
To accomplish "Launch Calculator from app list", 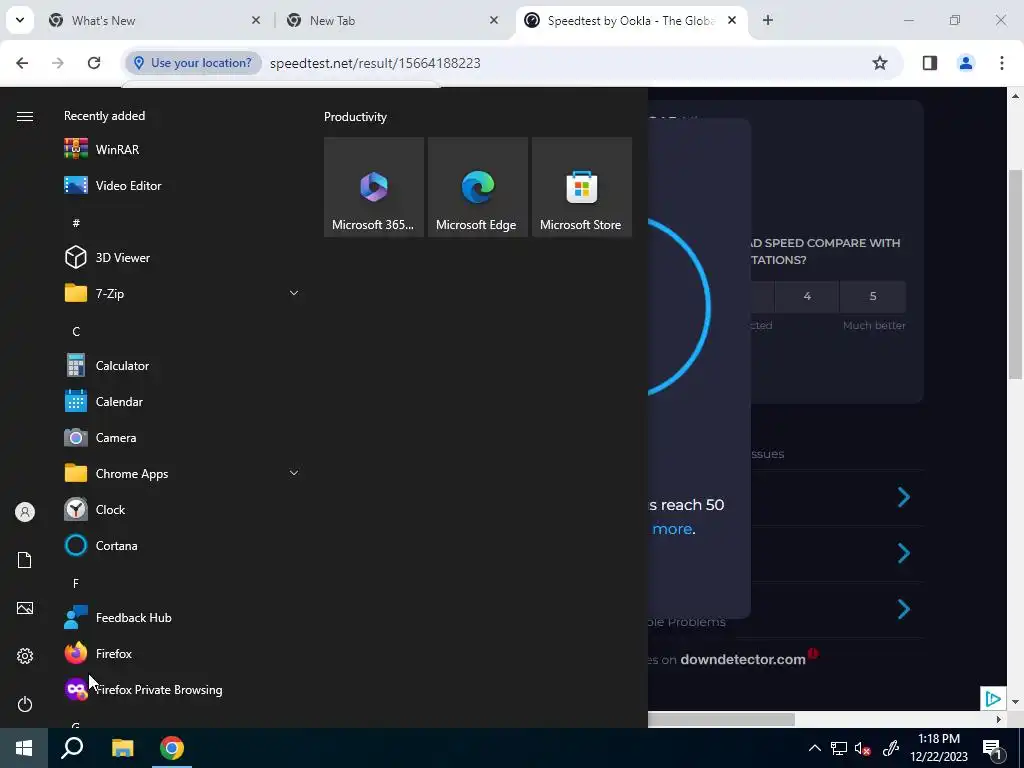I will coord(181,366).
